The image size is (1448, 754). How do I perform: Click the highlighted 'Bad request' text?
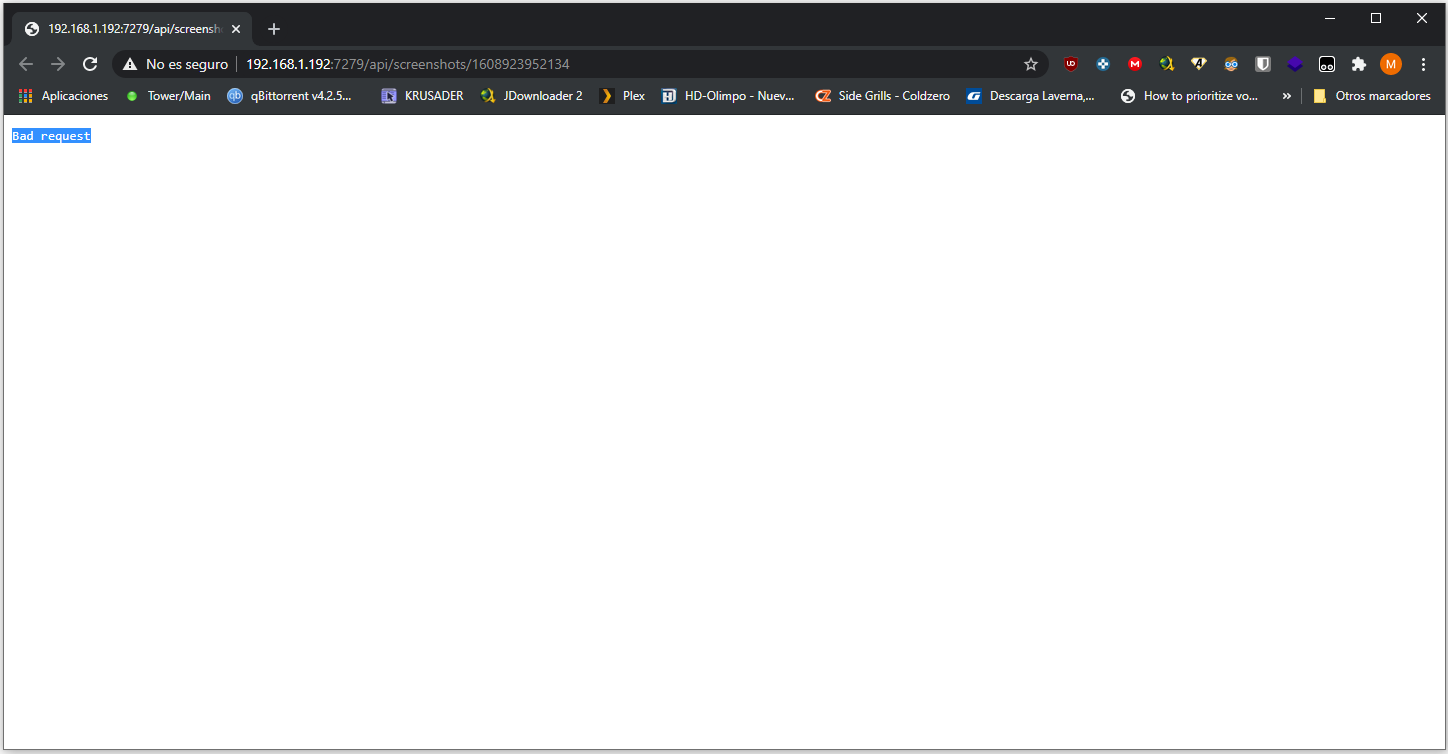pos(51,136)
